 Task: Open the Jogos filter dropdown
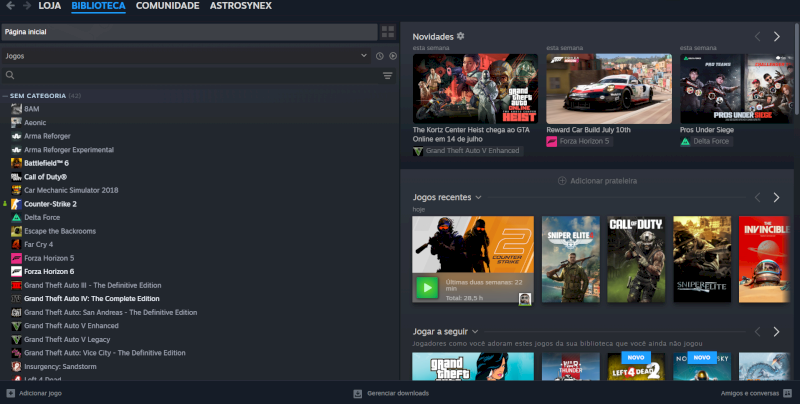tap(186, 56)
